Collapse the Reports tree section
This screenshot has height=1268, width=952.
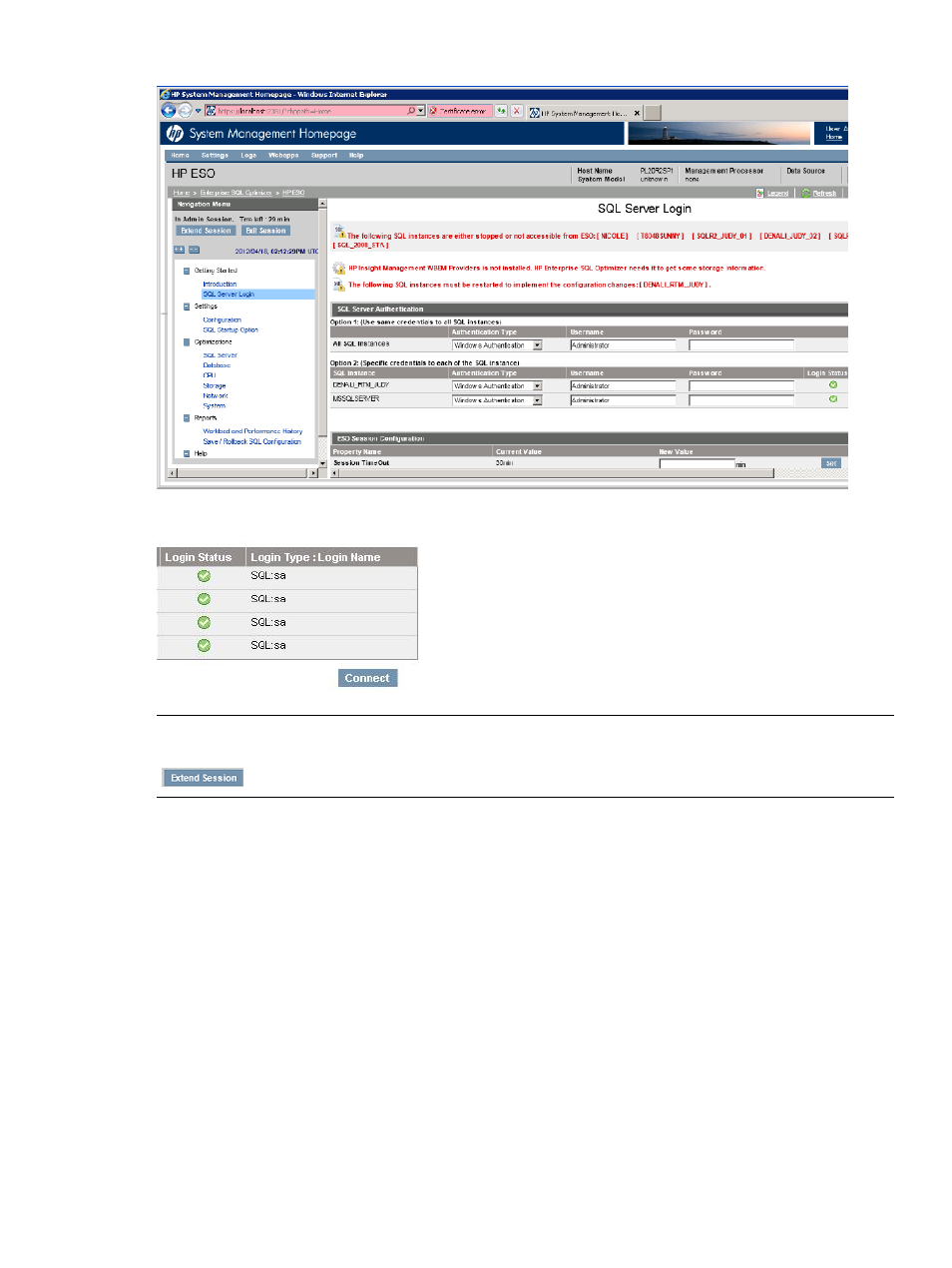(x=187, y=418)
